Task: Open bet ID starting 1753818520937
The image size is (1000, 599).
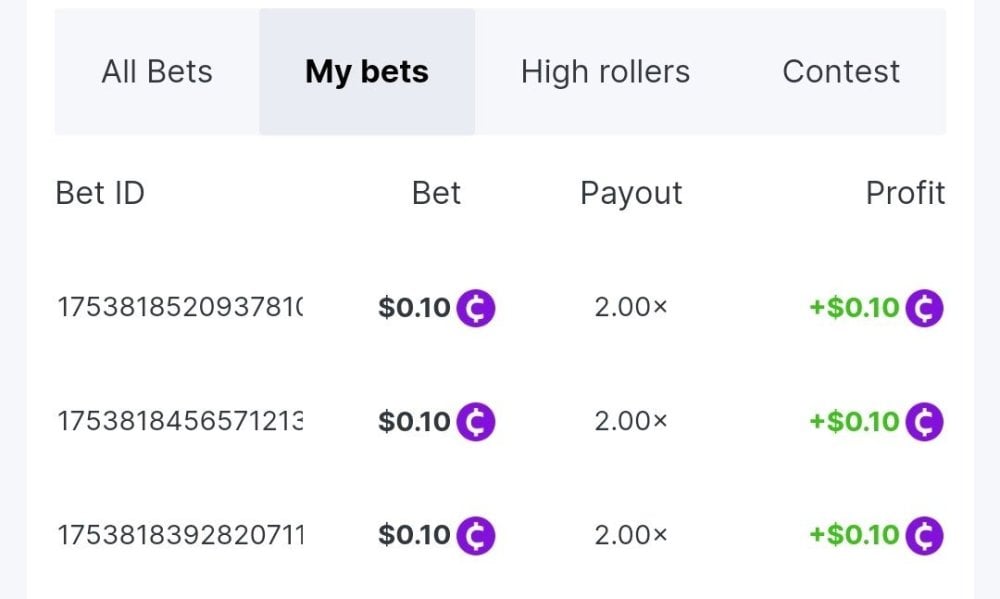Action: click(181, 308)
